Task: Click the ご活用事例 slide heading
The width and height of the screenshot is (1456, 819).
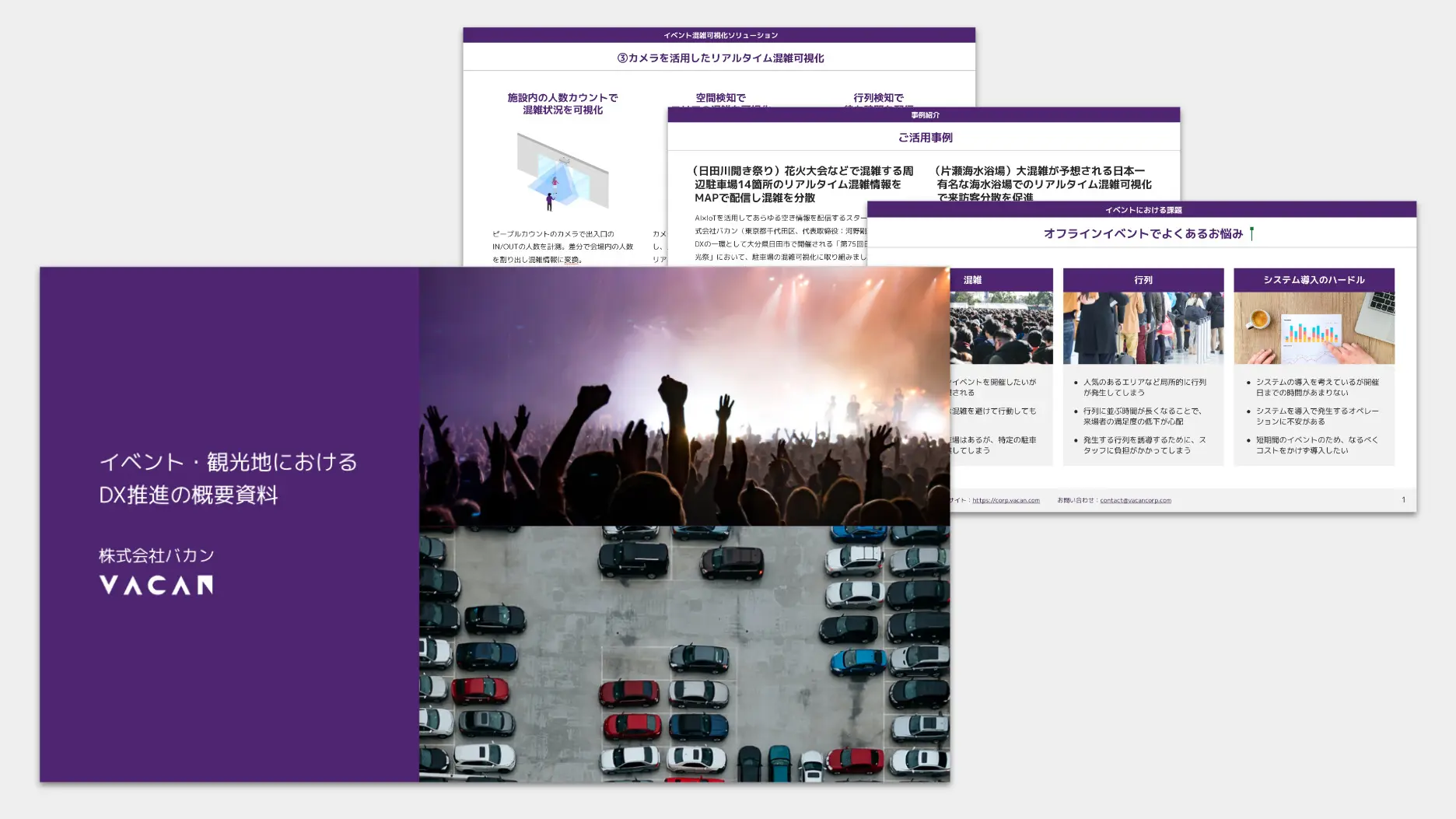Action: (x=925, y=138)
